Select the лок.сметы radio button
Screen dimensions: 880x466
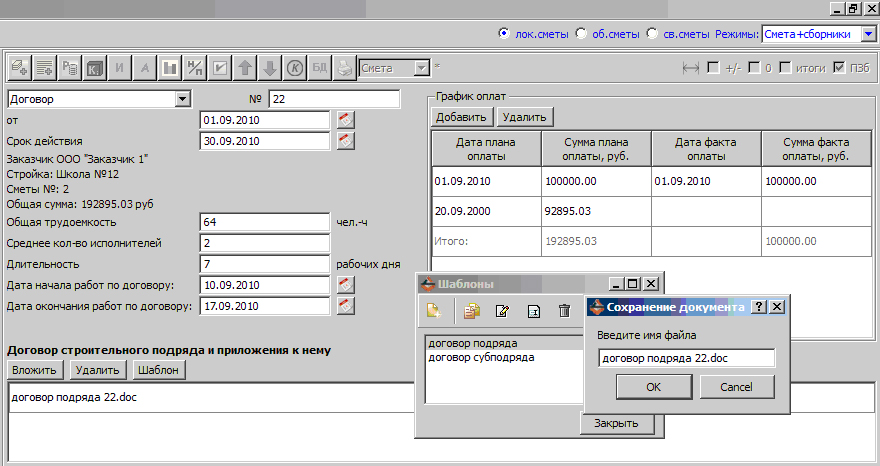(504, 34)
